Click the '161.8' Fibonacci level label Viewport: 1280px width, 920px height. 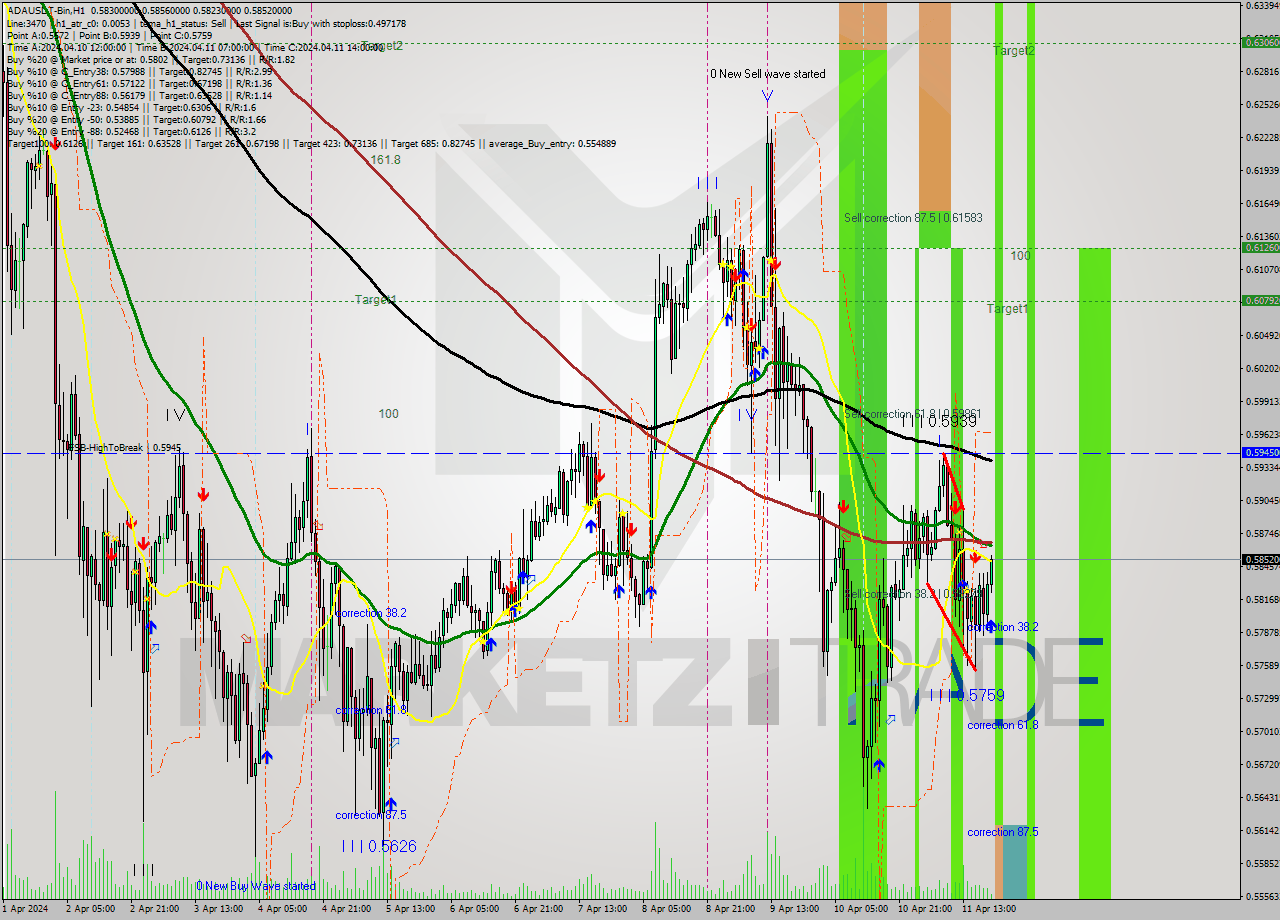(385, 160)
